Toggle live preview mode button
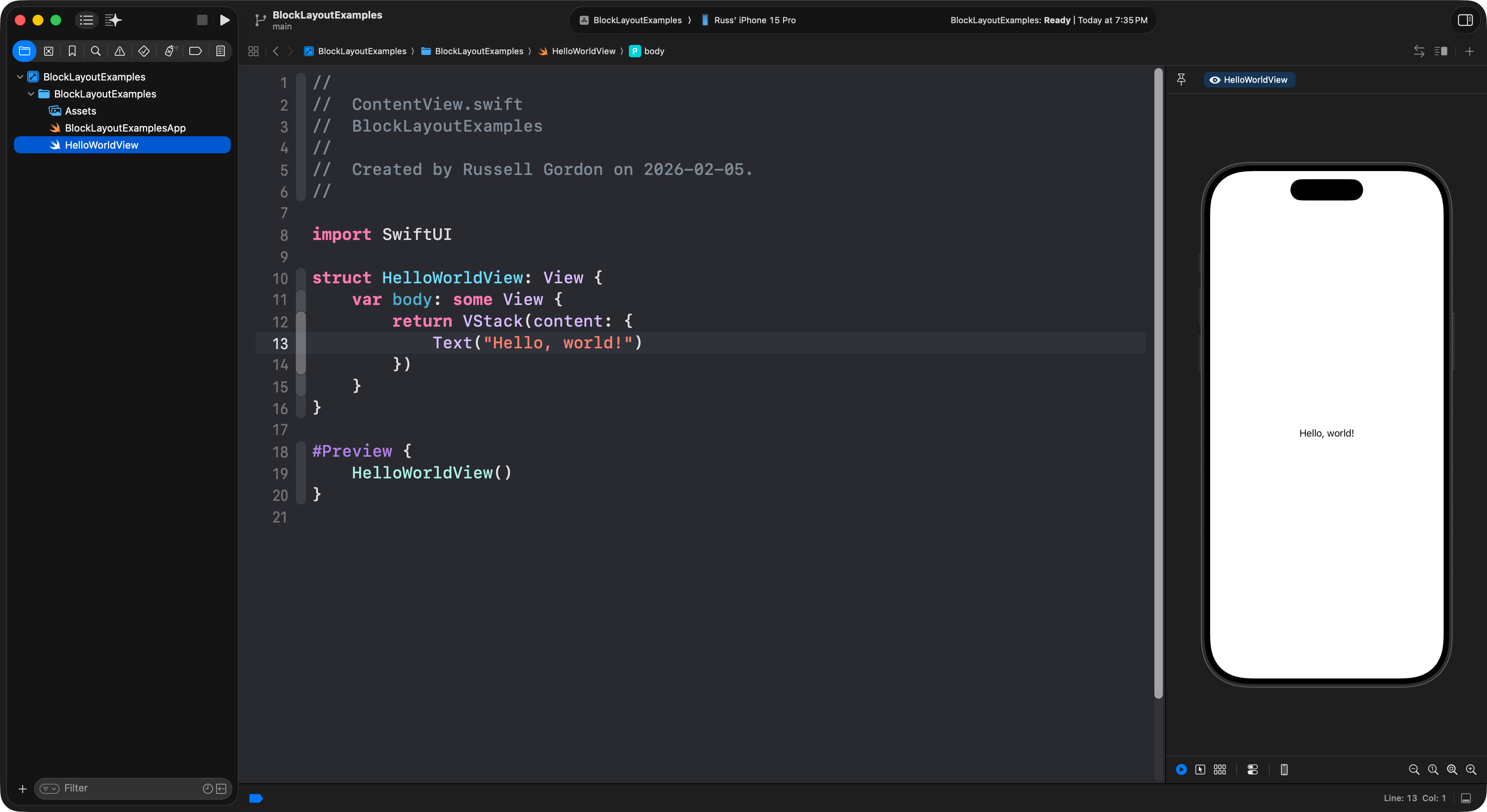Viewport: 1487px width, 812px height. click(x=1181, y=769)
